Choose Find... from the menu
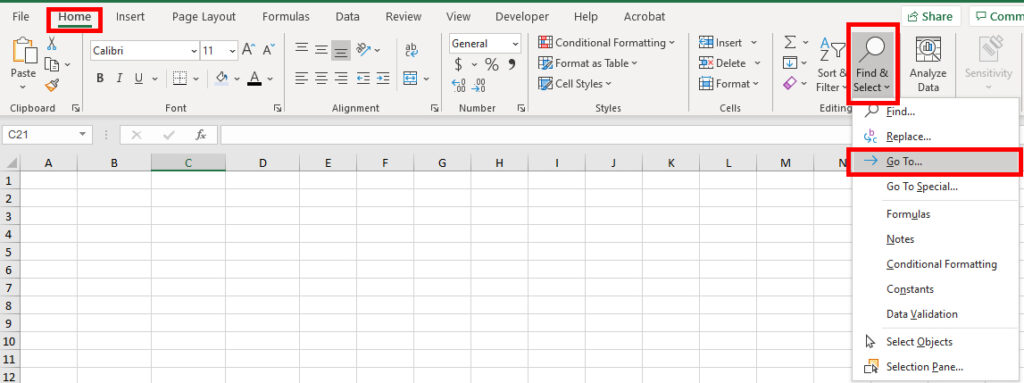Viewport: 1024px width, 383px height. (x=936, y=112)
